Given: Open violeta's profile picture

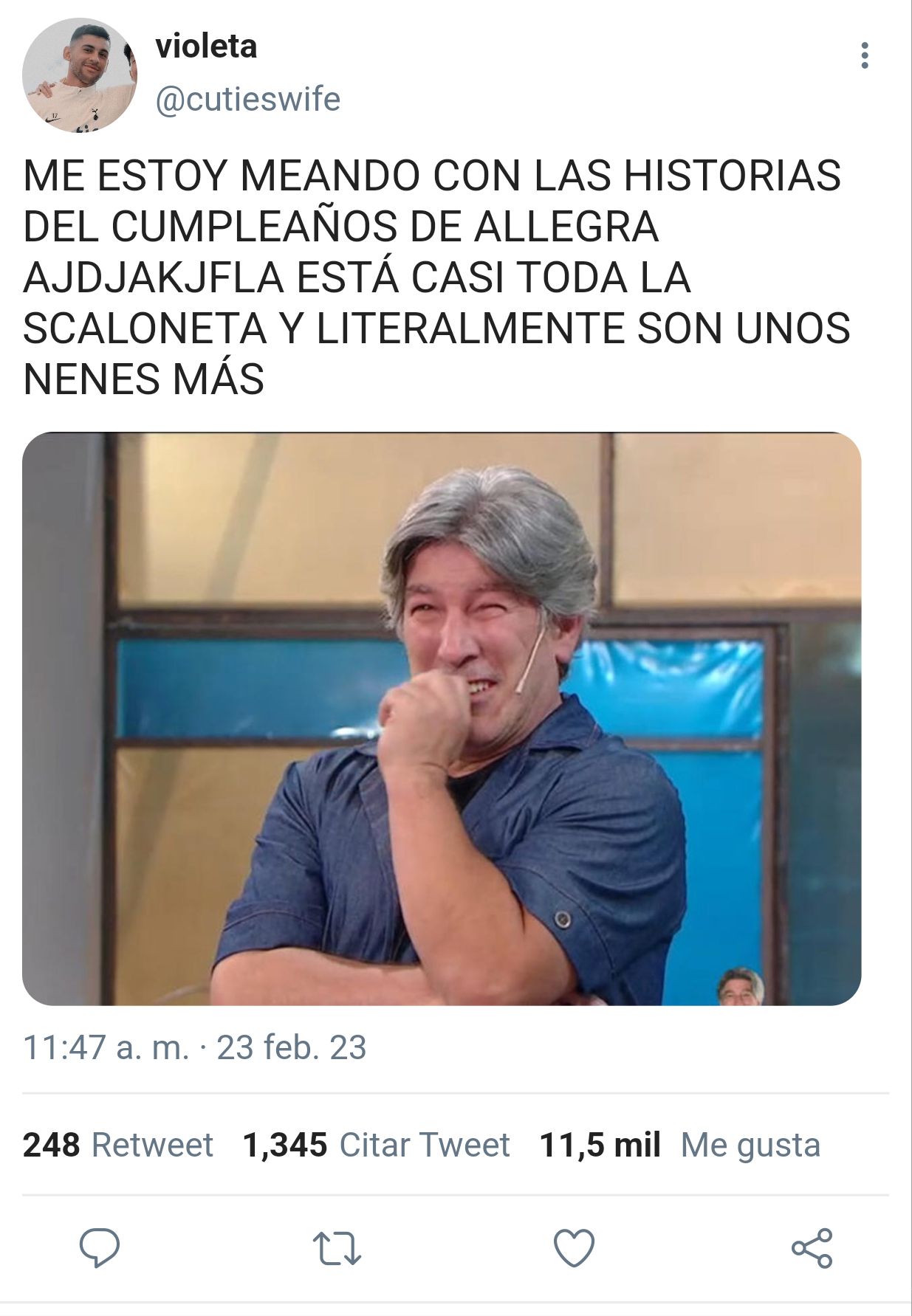Looking at the screenshot, I should tap(80, 75).
